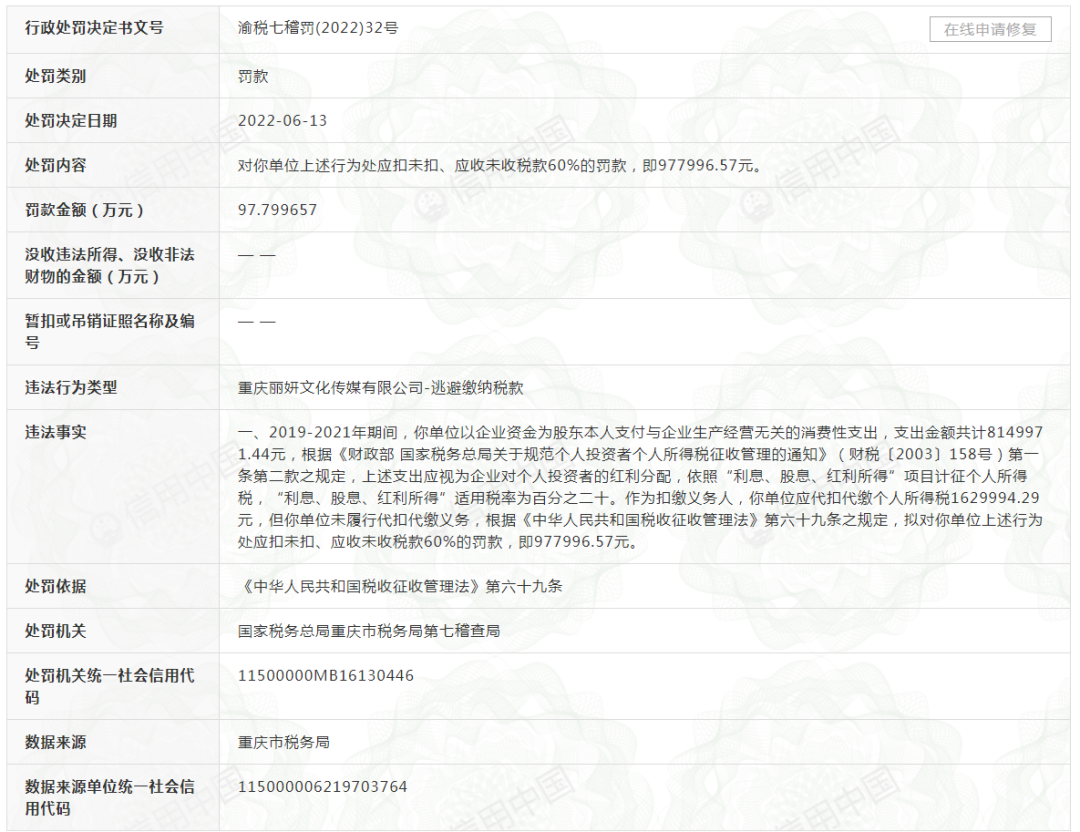Screen dimensions: 1080x832
Task: Click the 数据来源 label
Action: point(56,742)
